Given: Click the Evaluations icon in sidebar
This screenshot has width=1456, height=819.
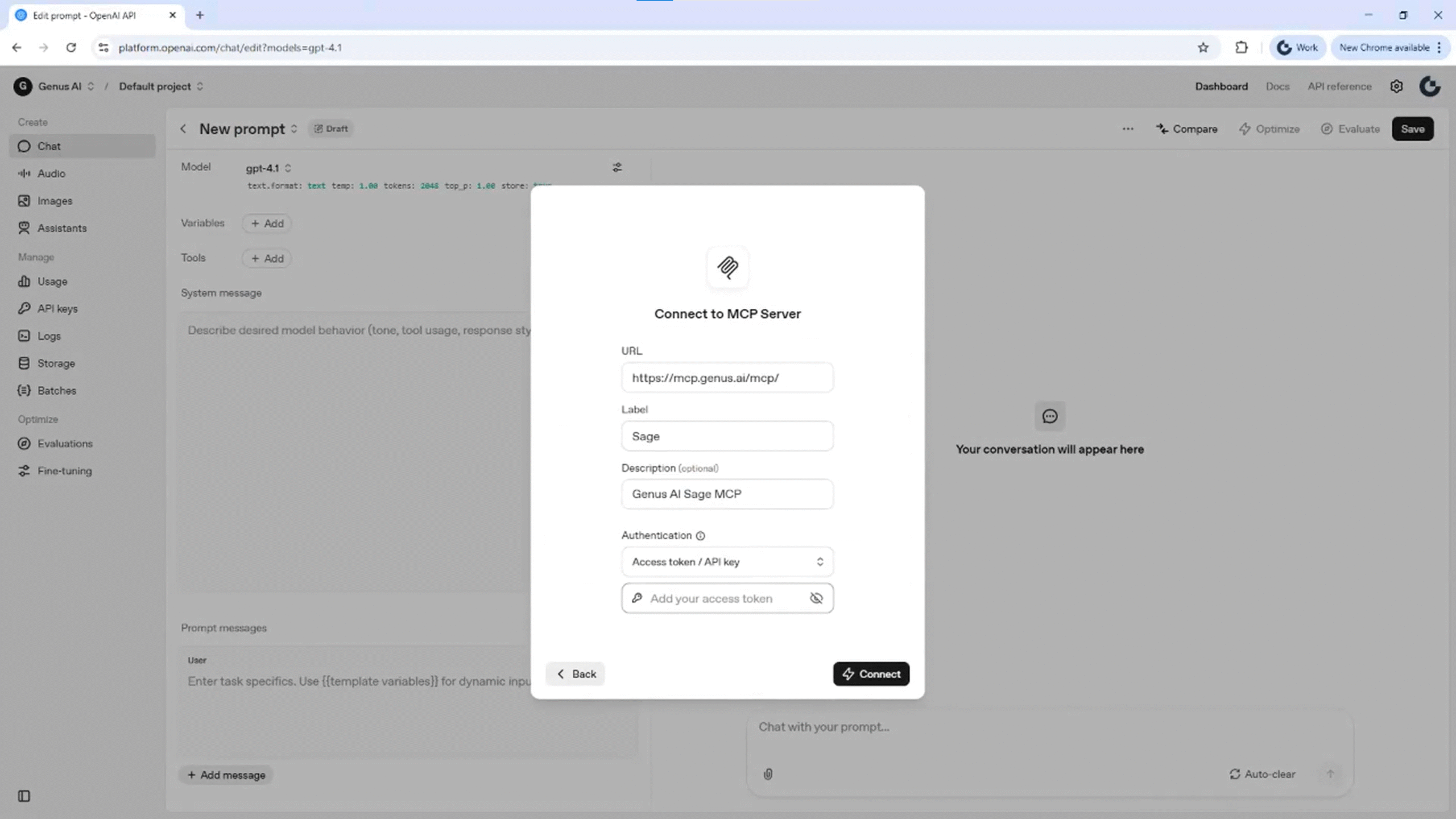Looking at the screenshot, I should click(24, 444).
